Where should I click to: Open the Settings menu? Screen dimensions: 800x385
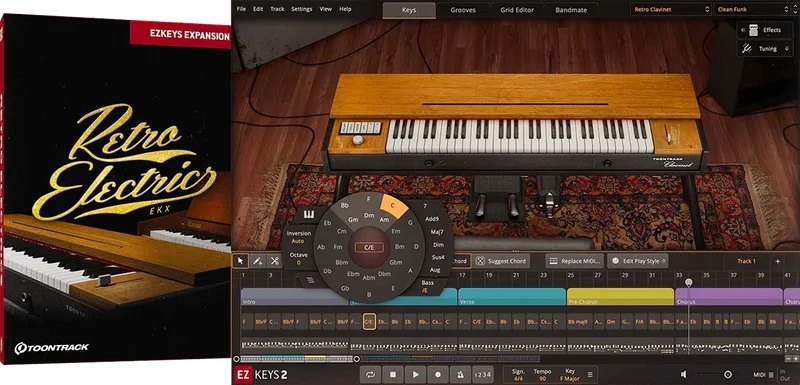(302, 9)
